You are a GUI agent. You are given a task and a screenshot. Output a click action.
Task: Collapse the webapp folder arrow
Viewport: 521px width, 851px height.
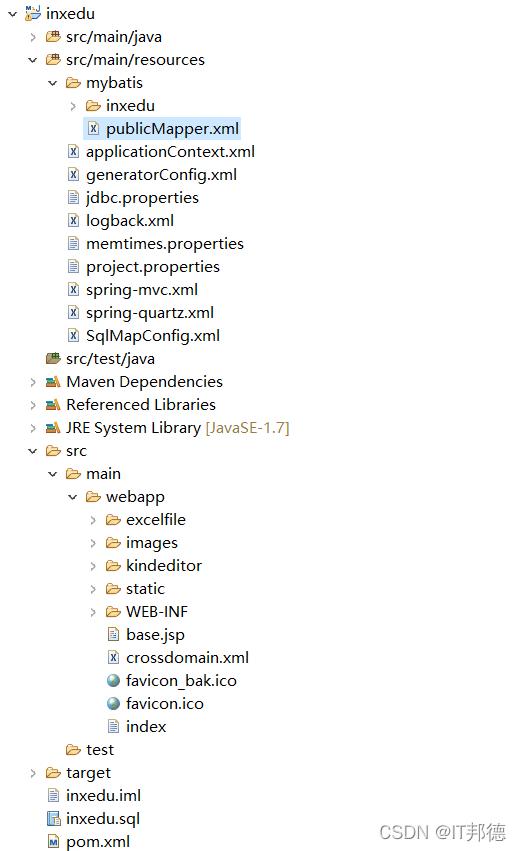pyautogui.click(x=73, y=497)
